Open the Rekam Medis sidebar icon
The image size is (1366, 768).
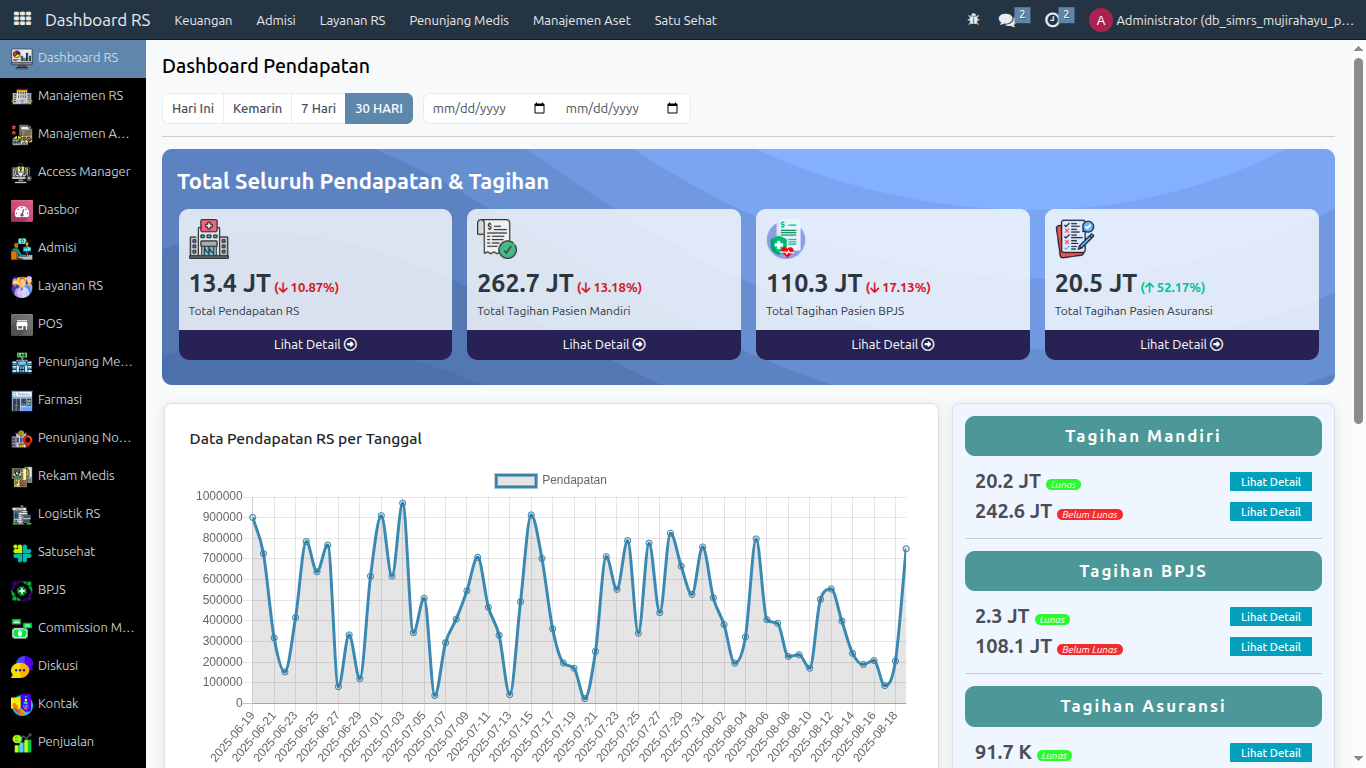click(x=22, y=476)
